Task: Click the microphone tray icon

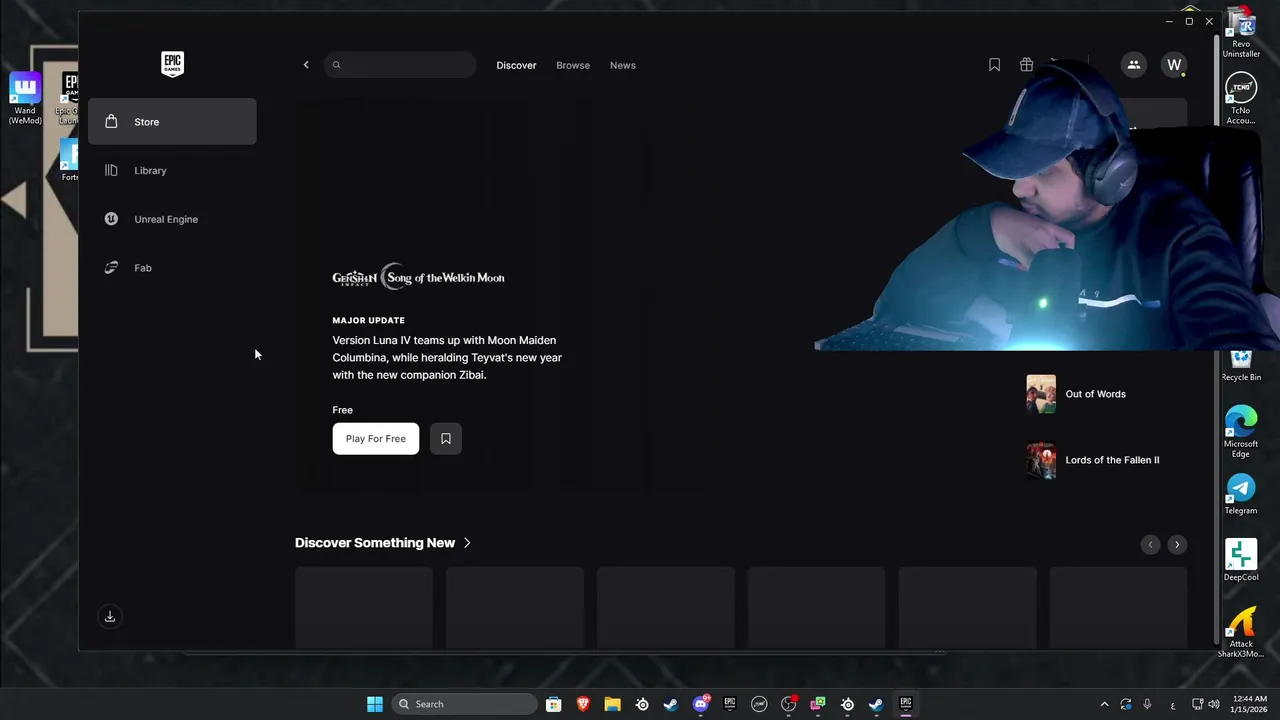Action: (x=1147, y=704)
